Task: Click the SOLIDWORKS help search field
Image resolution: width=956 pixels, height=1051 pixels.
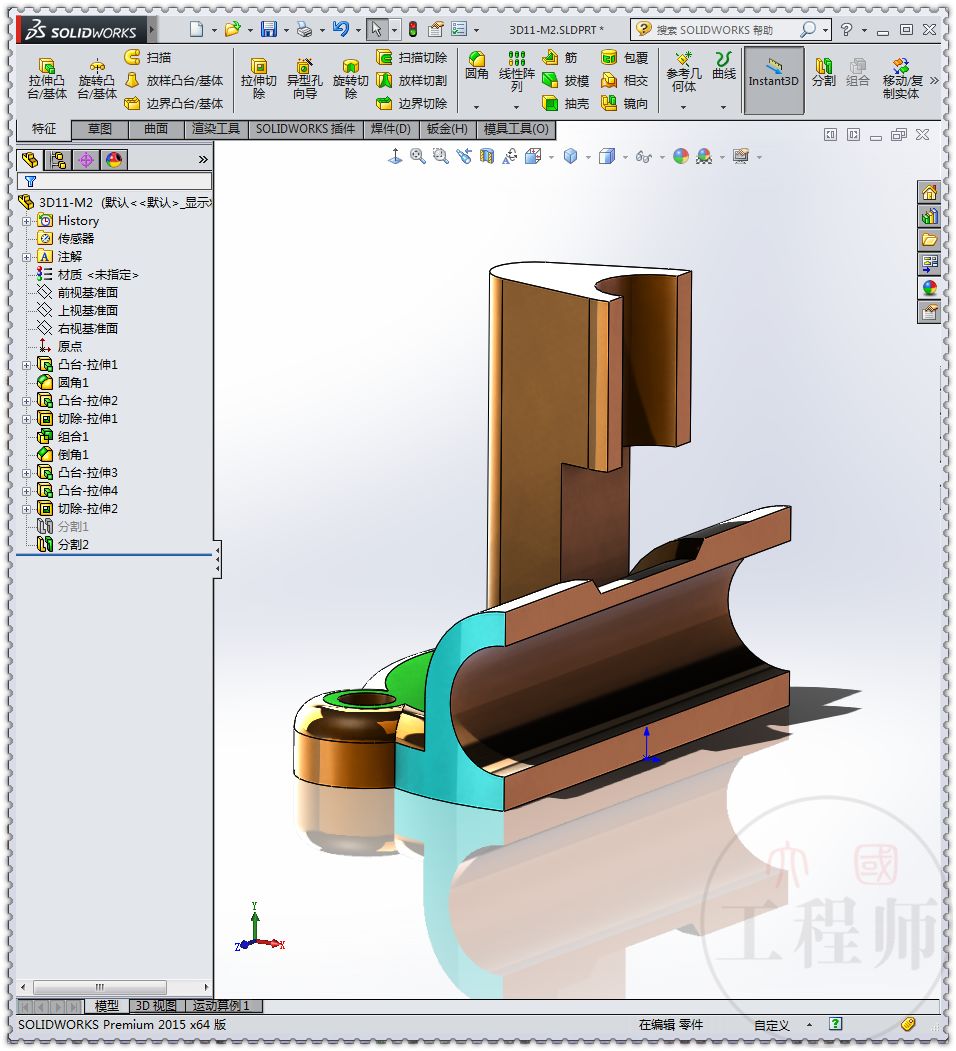Action: tap(728, 29)
